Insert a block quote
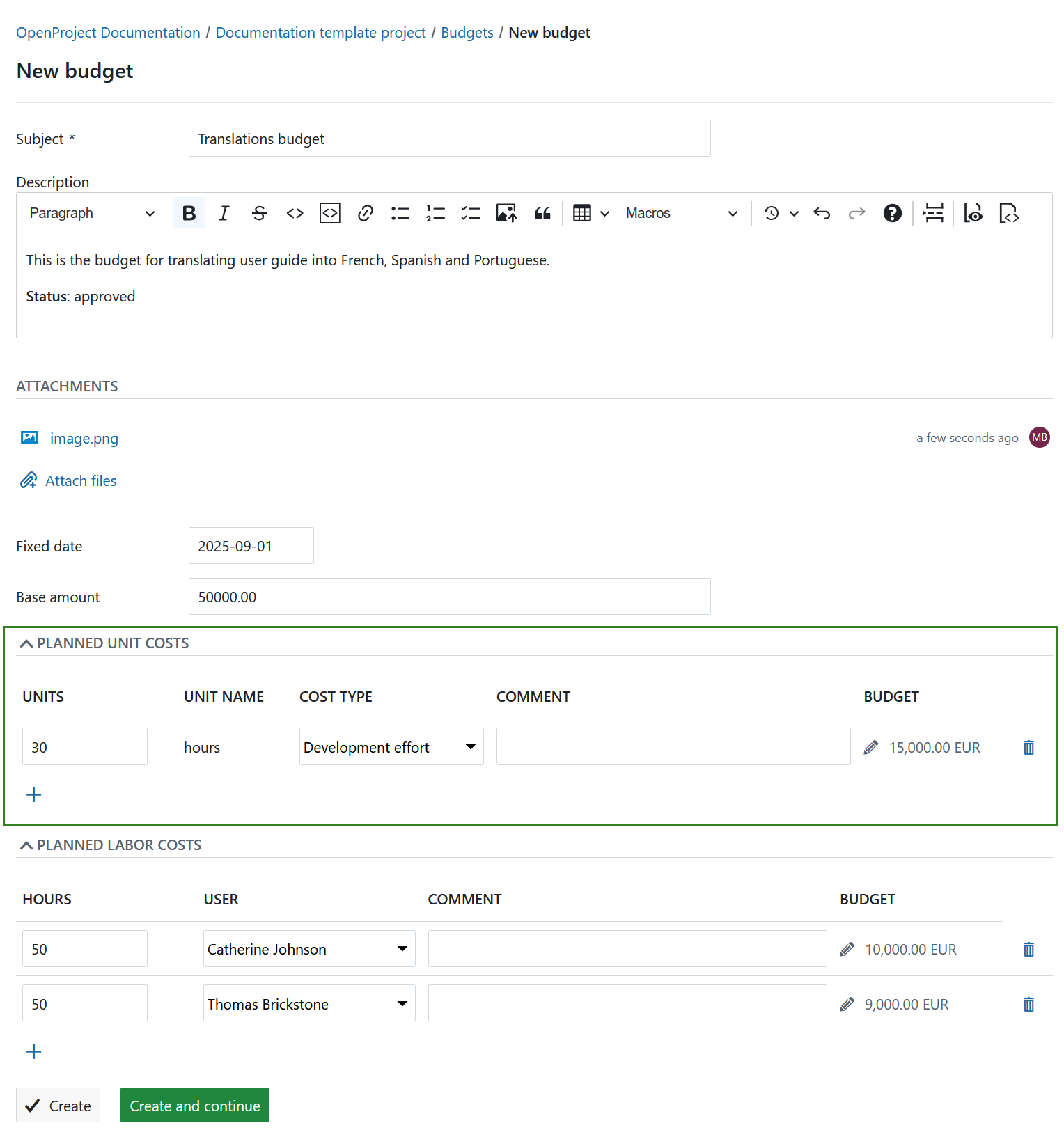The image size is (1064, 1130). pos(542,213)
